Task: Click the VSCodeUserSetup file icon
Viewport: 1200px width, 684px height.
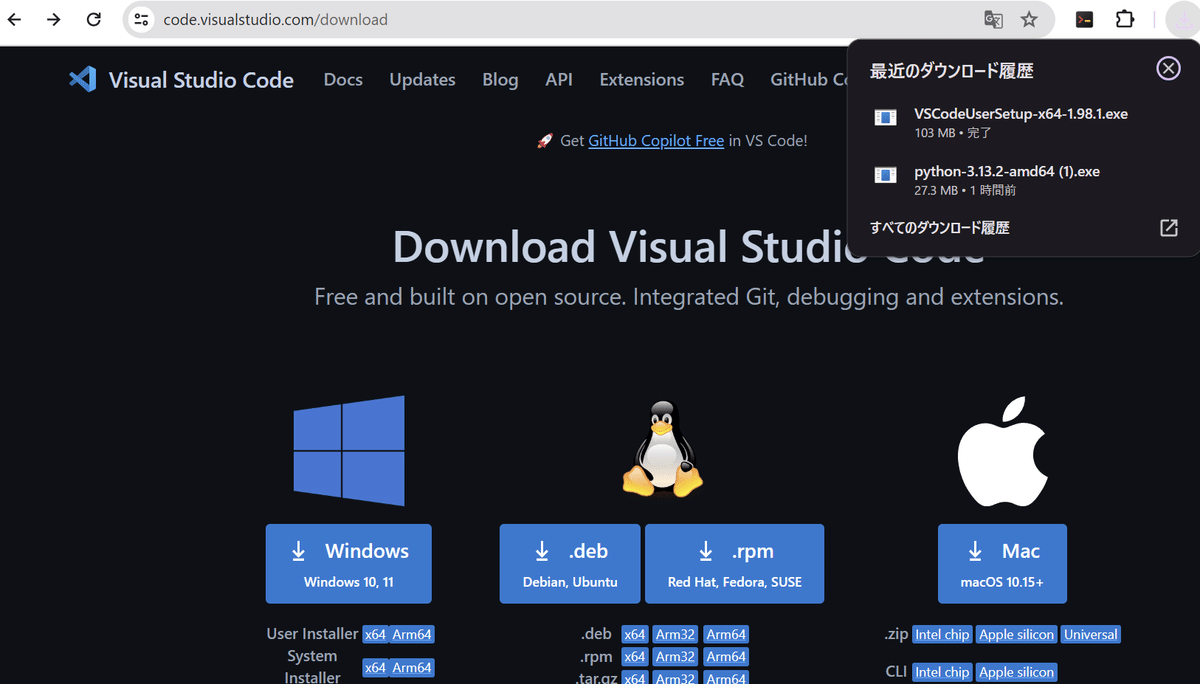Action: (885, 117)
